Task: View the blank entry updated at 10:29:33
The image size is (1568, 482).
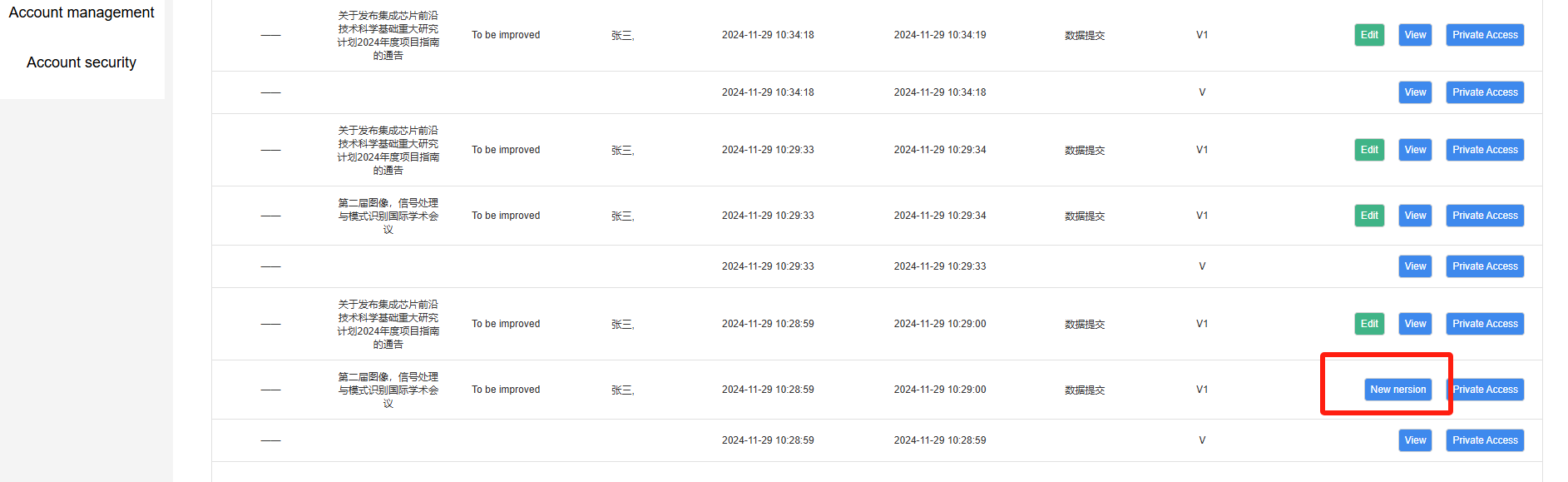Action: [x=1415, y=266]
